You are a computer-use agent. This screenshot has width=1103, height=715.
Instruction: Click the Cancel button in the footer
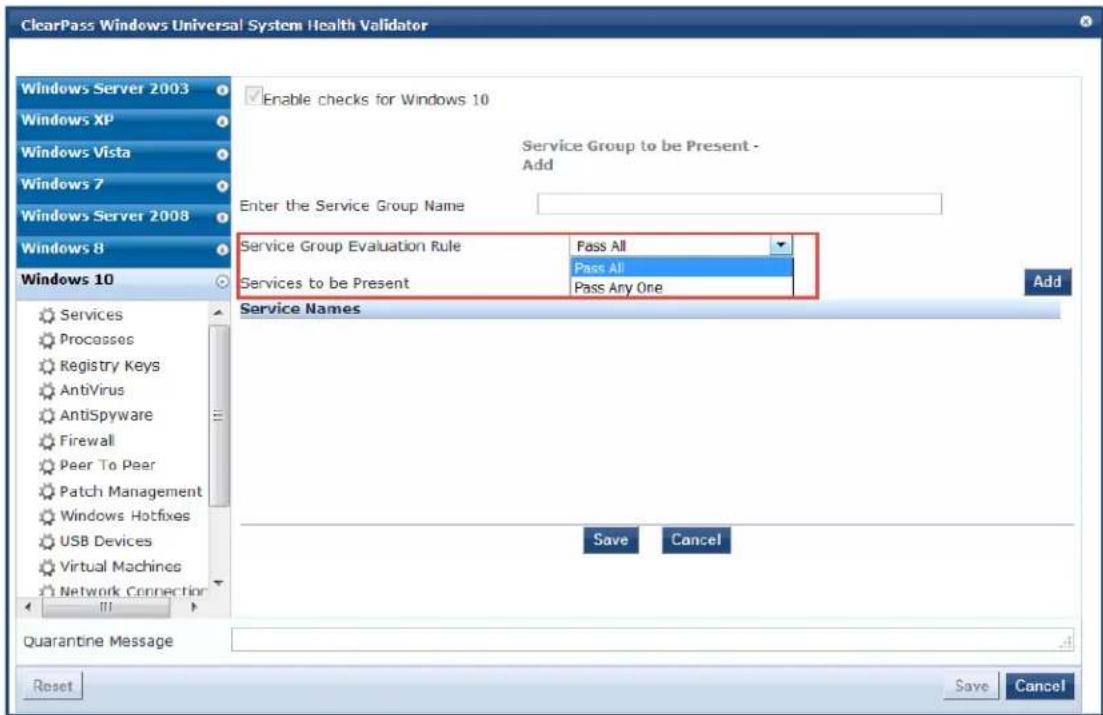point(1040,686)
